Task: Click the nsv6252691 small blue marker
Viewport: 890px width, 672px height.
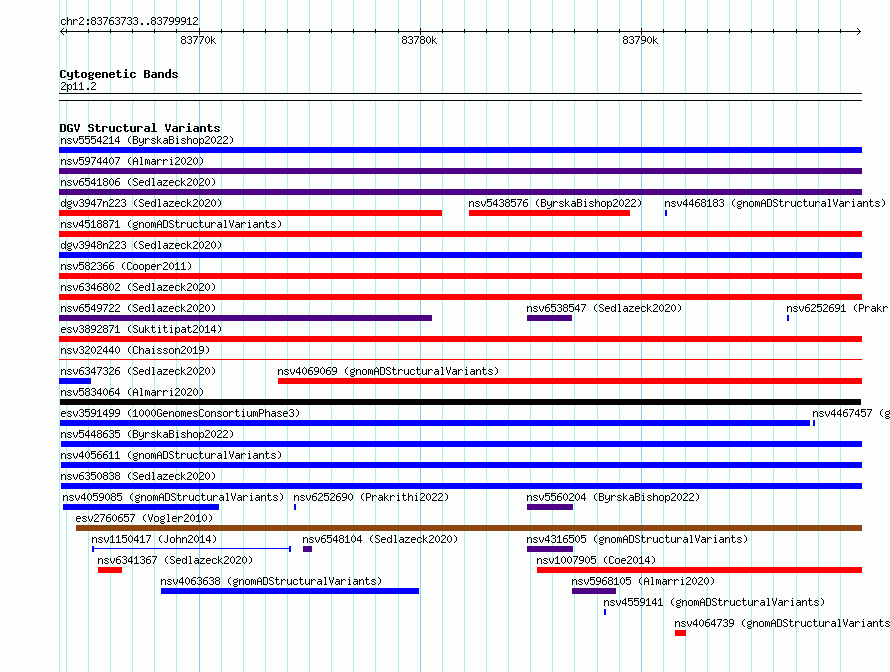Action: [788, 318]
